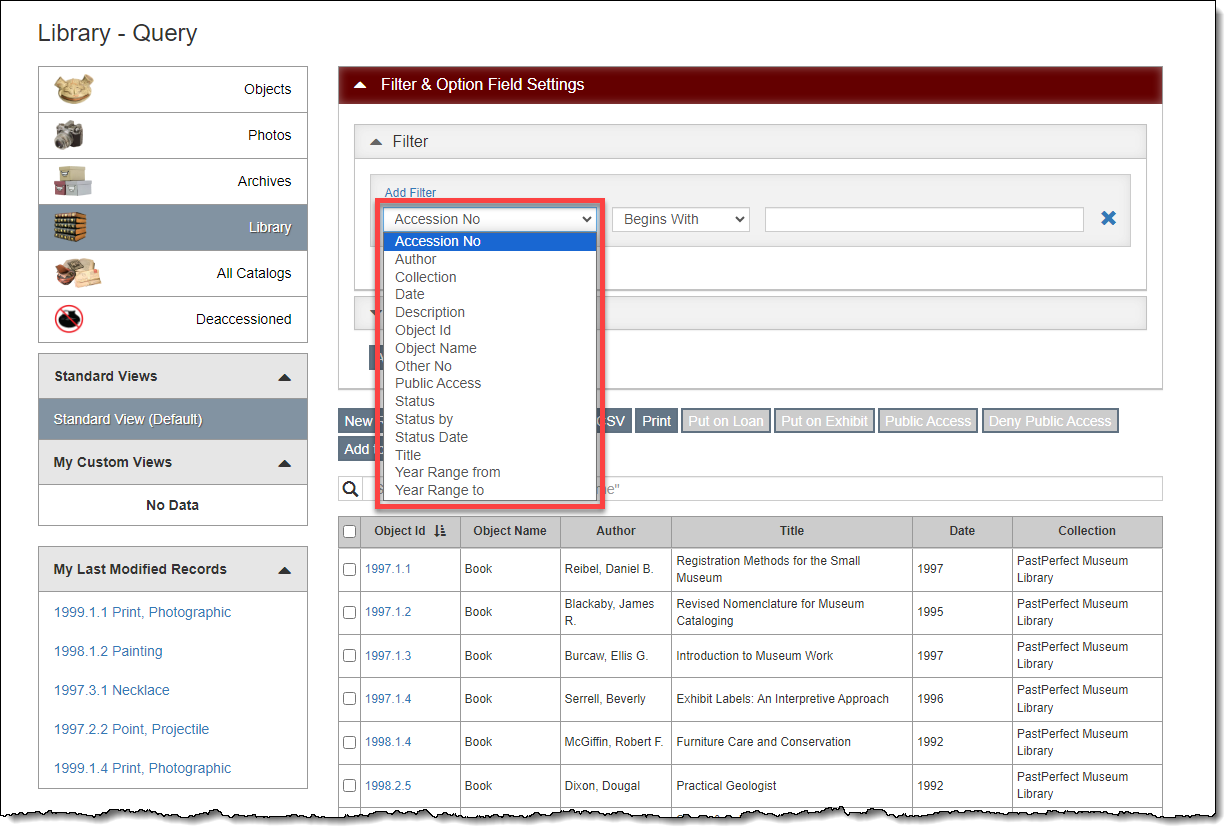Select checkbox for record 1998.1.4
The width and height of the screenshot is (1231, 833).
tap(350, 742)
